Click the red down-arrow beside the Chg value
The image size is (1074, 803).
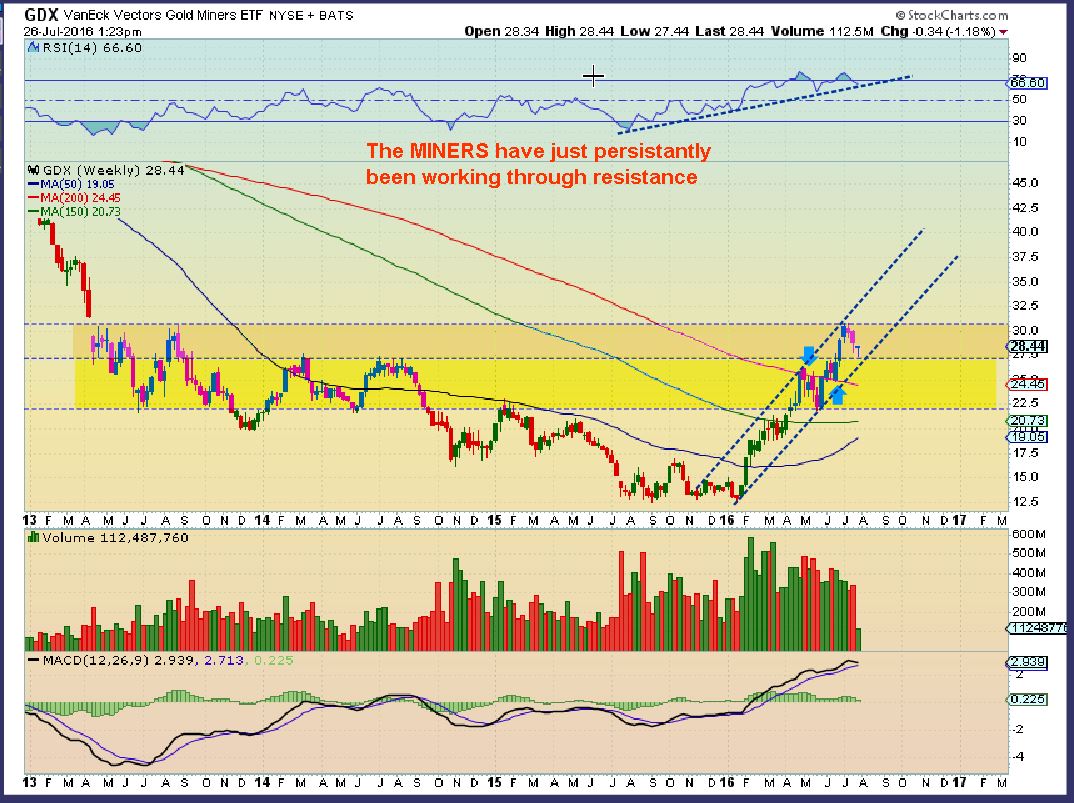tap(1003, 32)
